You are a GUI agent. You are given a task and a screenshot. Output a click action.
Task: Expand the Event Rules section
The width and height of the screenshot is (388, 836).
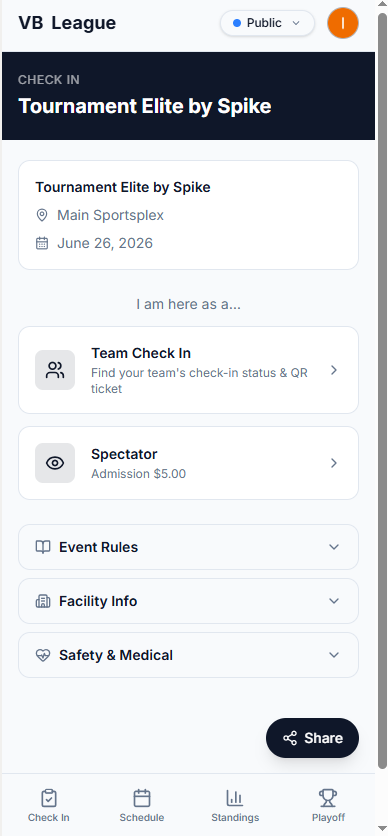coord(188,547)
